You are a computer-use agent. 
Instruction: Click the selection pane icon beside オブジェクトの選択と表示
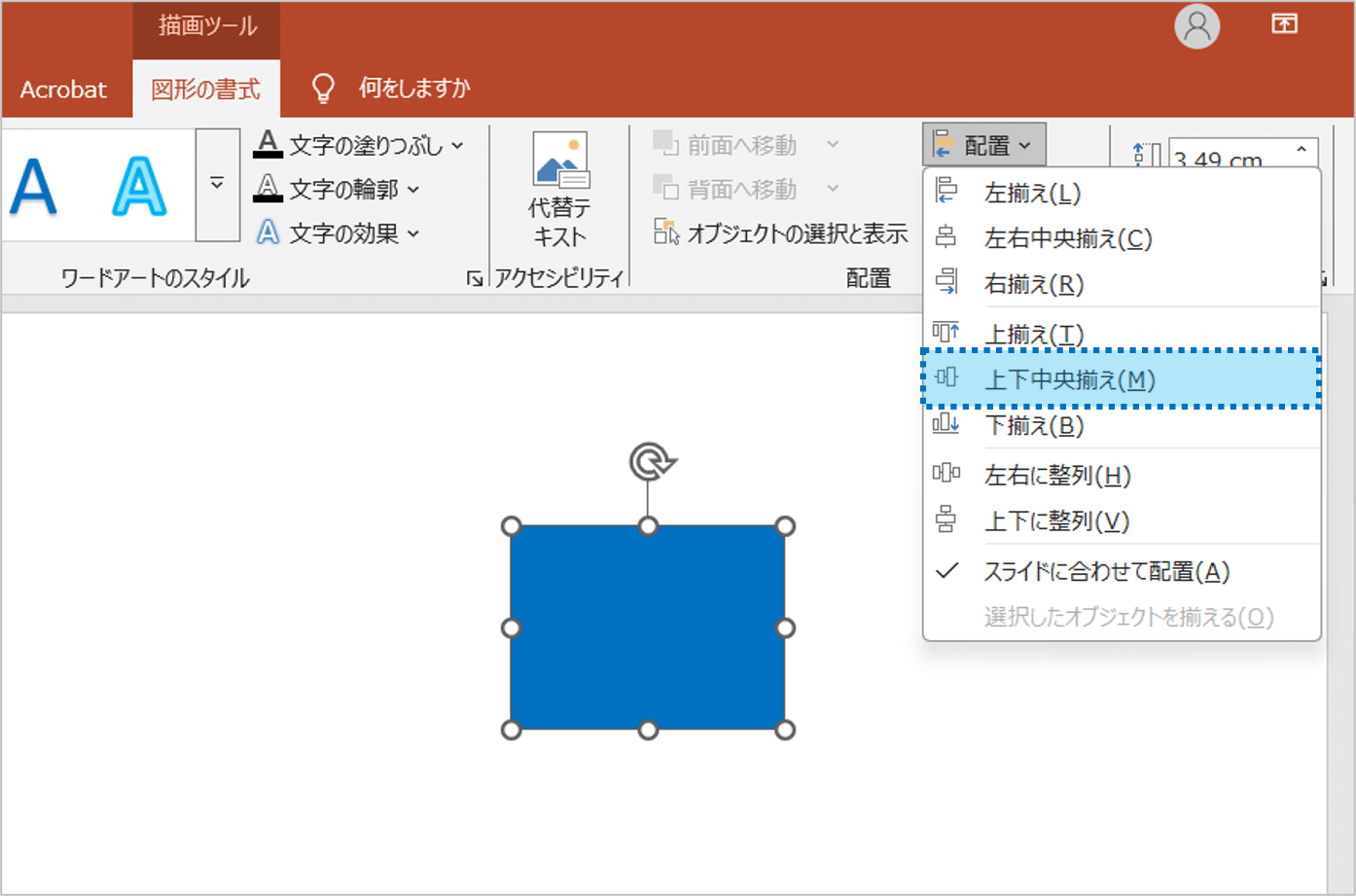coord(666,232)
